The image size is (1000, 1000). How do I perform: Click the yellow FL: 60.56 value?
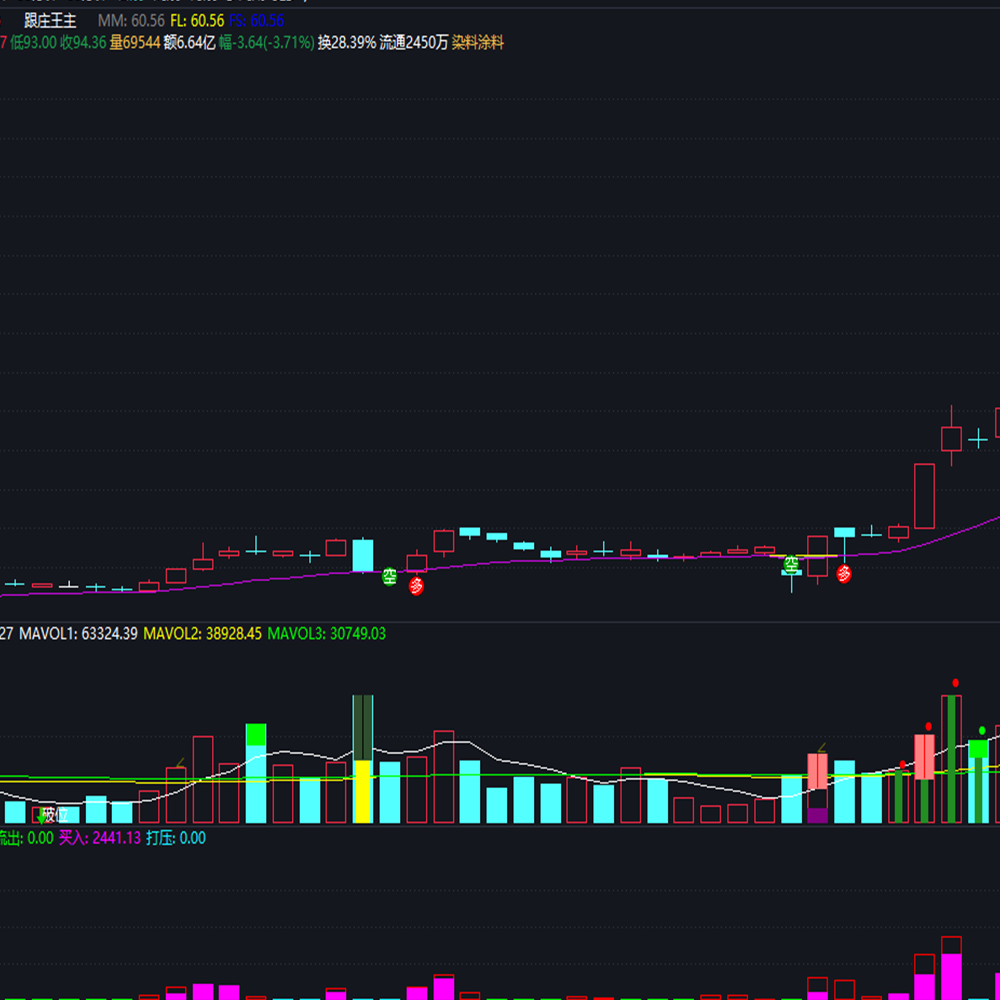[x=197, y=20]
